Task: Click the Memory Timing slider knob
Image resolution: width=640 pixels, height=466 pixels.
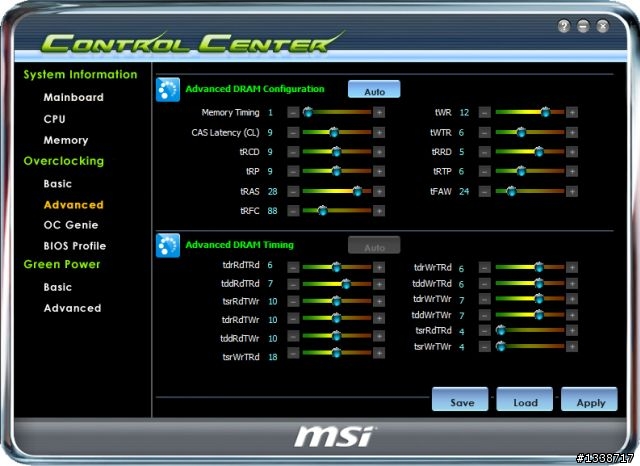Action: [x=308, y=112]
